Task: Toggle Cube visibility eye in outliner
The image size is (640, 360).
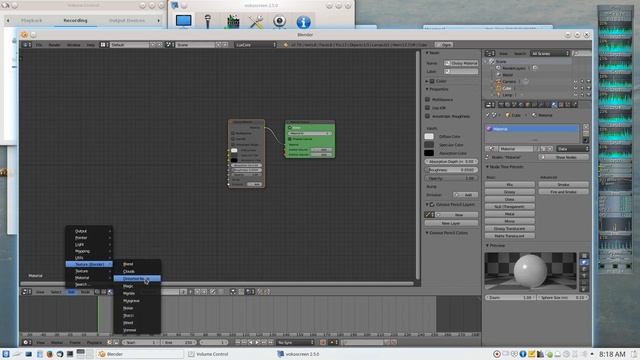Action: pyautogui.click(x=576, y=88)
